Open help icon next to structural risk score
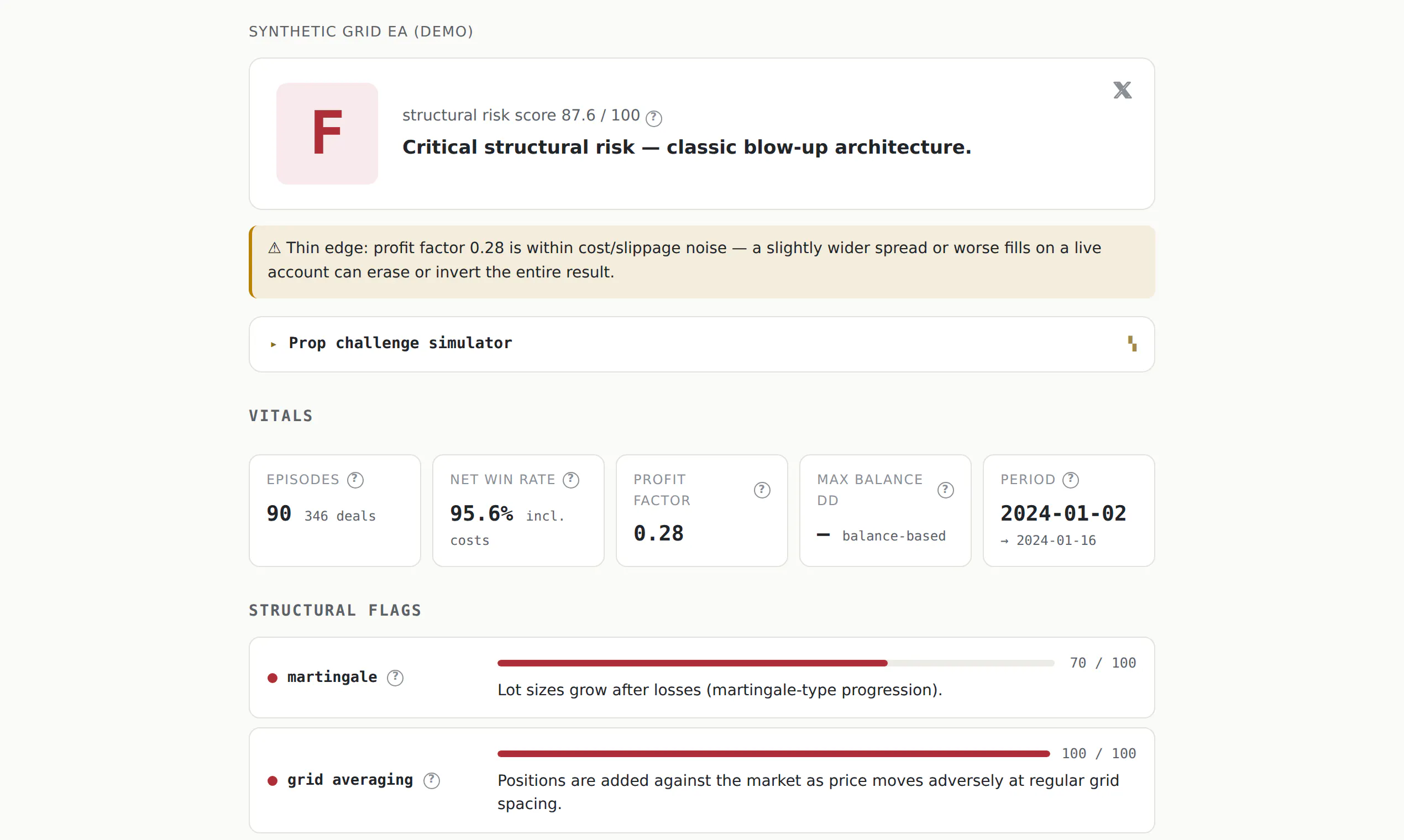The width and height of the screenshot is (1404, 840). (x=654, y=118)
